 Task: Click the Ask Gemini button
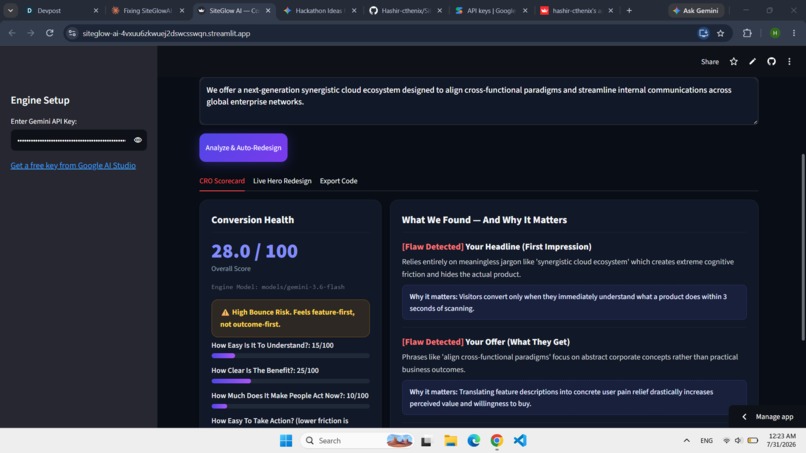pyautogui.click(x=696, y=10)
